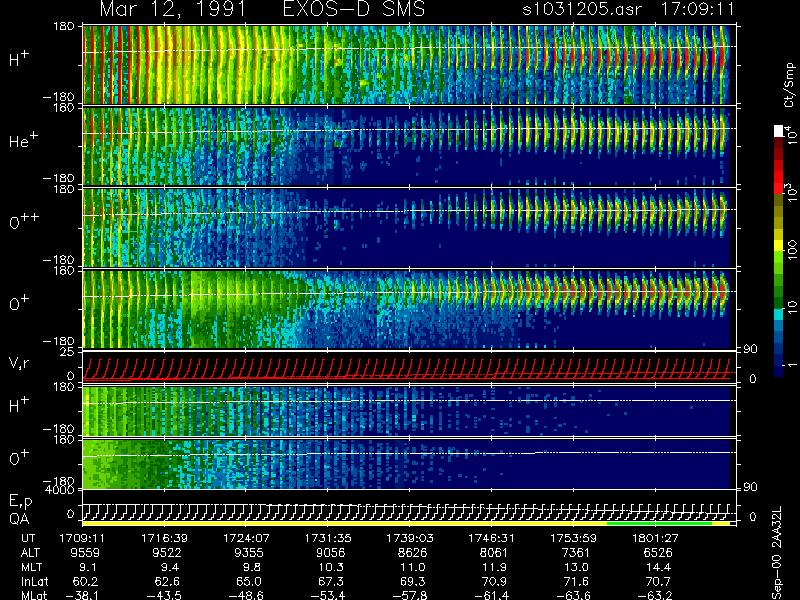Click the UT value '1709:11'

point(83,538)
